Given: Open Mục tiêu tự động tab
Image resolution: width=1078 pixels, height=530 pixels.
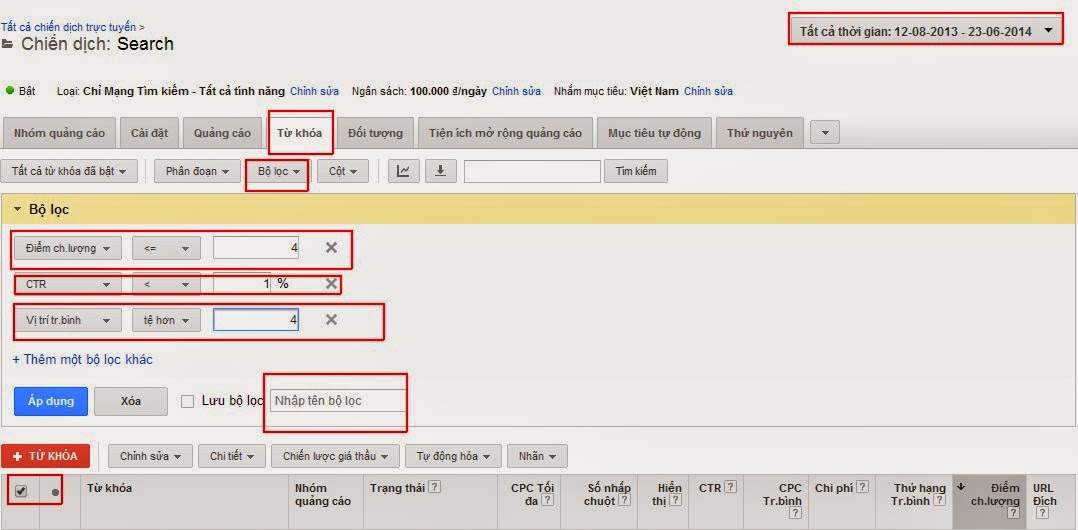Looking at the screenshot, I should (654, 133).
